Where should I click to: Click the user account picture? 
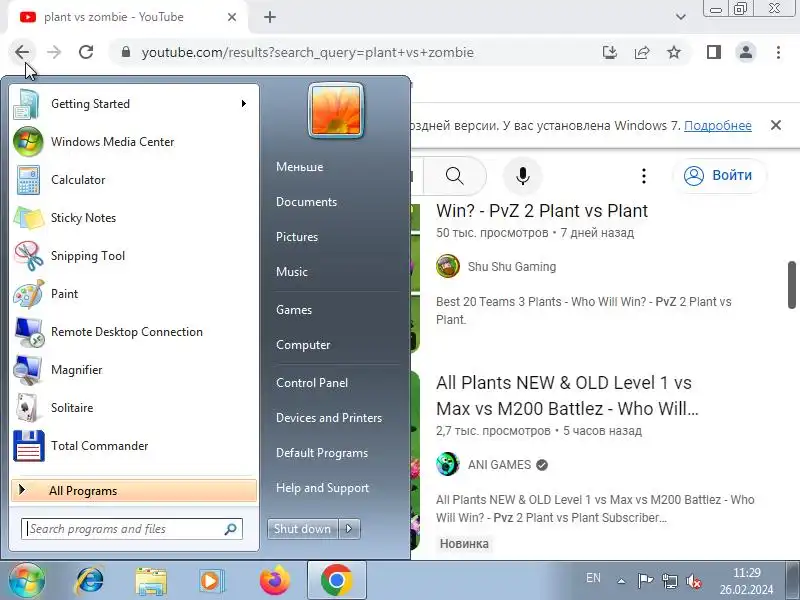pos(336,110)
